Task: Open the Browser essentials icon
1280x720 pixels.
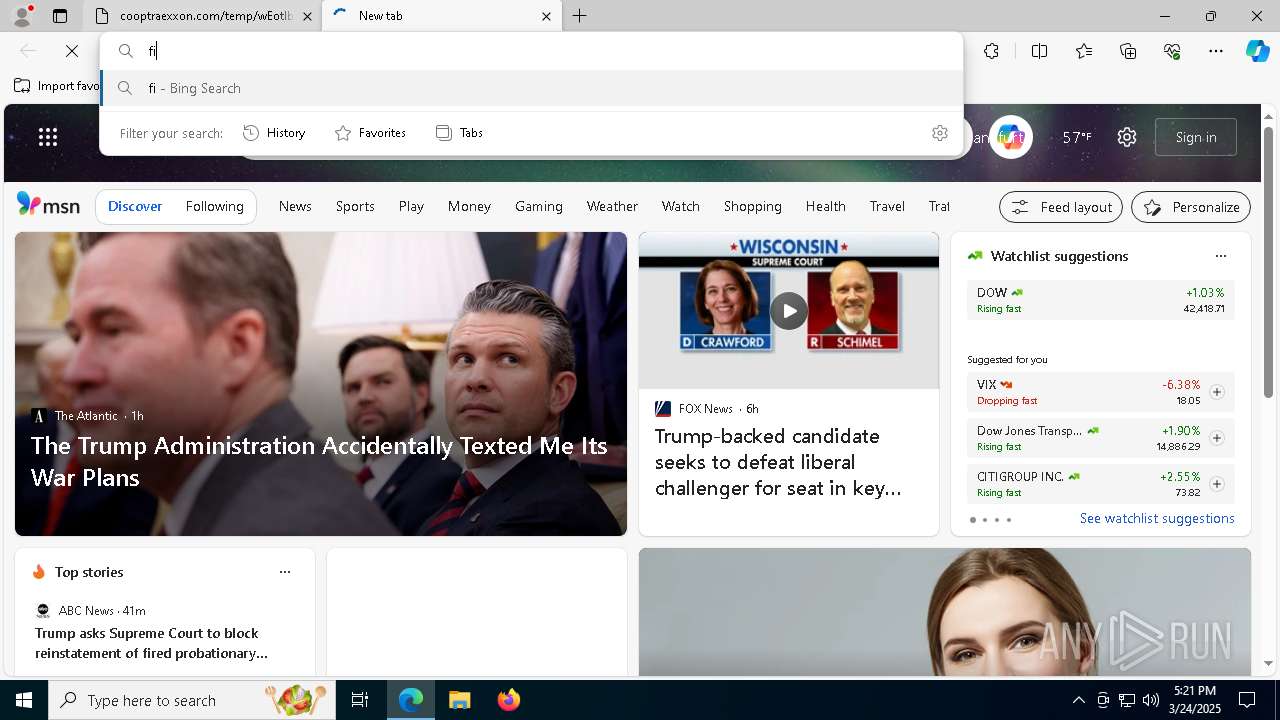Action: pyautogui.click(x=1172, y=51)
